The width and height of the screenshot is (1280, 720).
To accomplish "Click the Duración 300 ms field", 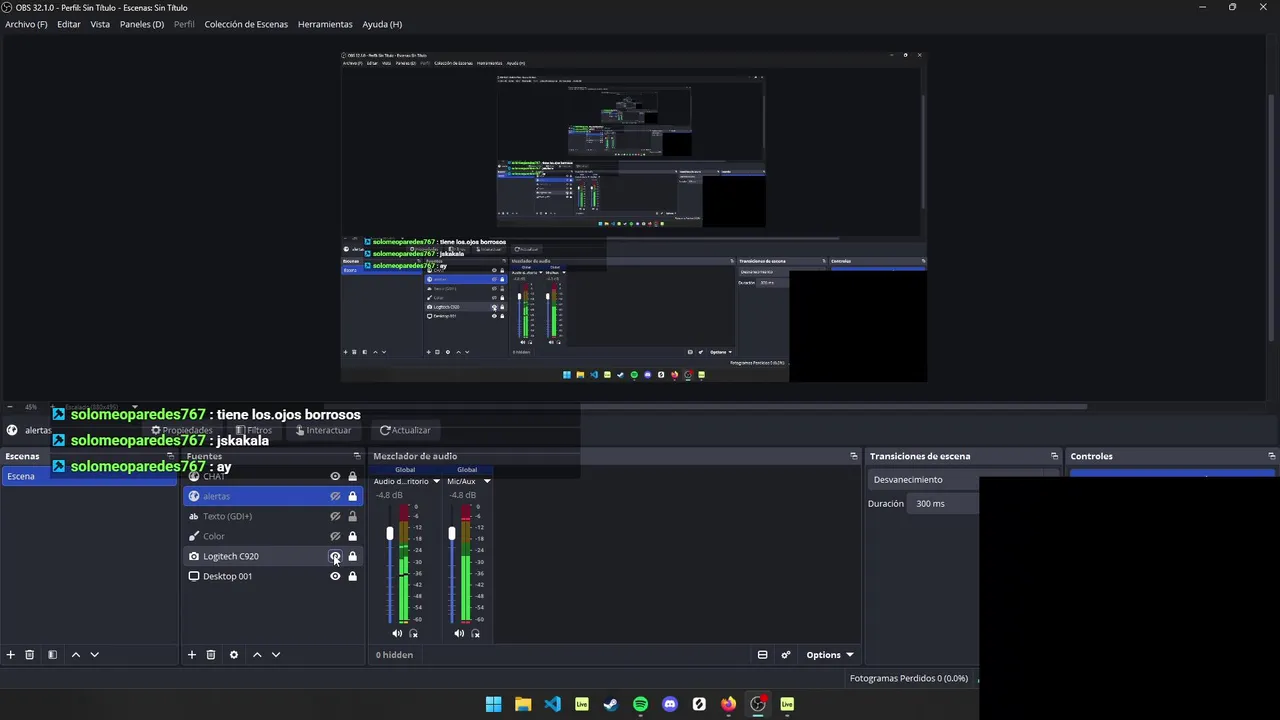I will pos(945,504).
